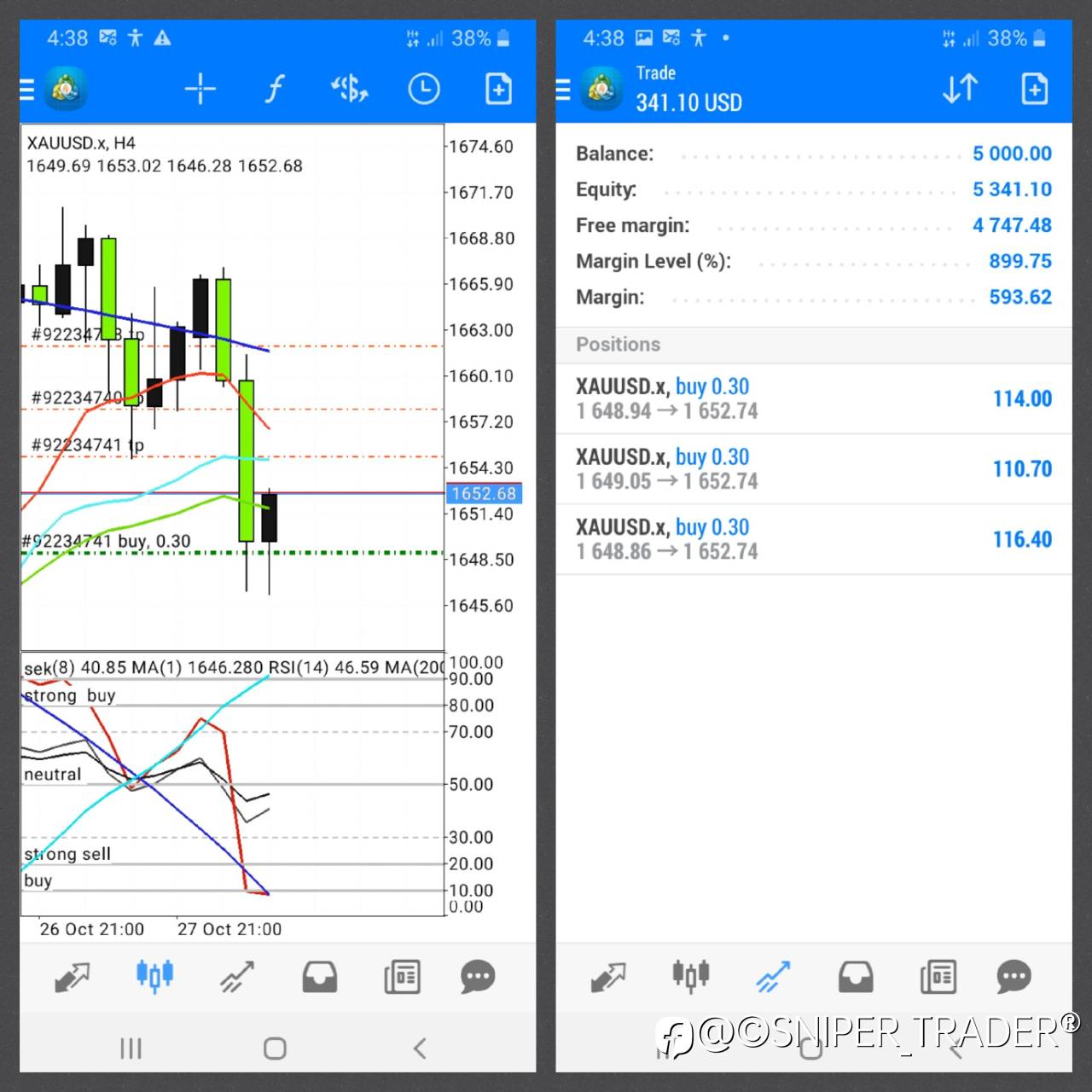The height and width of the screenshot is (1092, 1092).
Task: Open the hamburger menu on Trade screen
Action: (x=563, y=89)
